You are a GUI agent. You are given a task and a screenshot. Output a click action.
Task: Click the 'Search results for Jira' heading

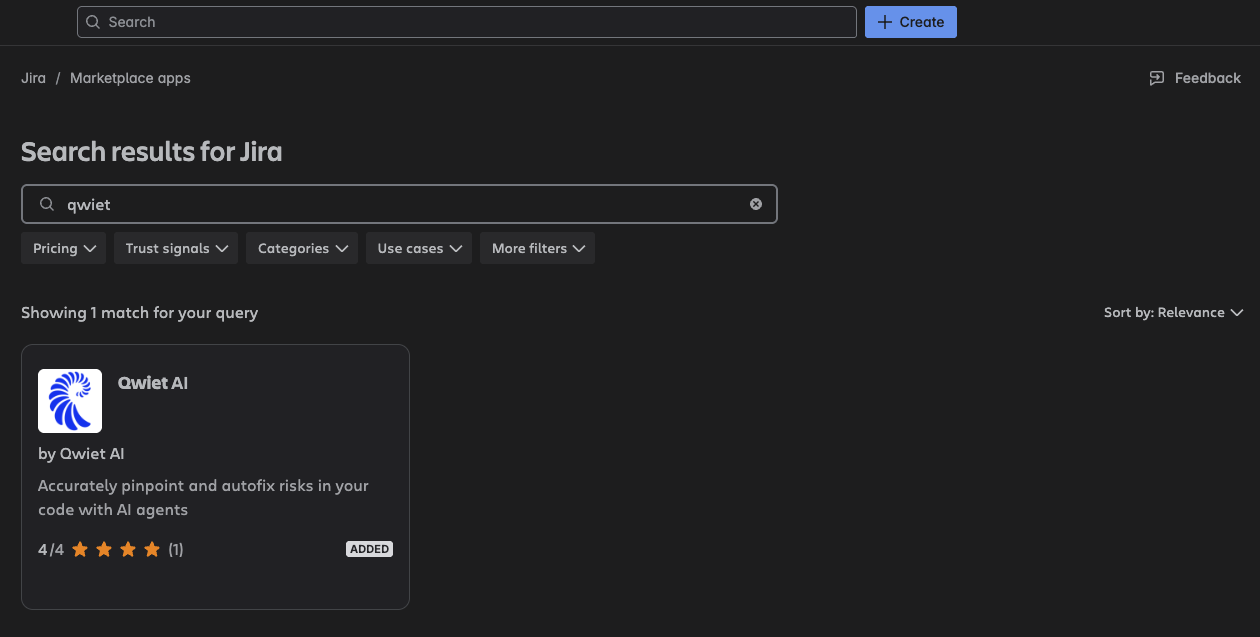click(x=151, y=152)
